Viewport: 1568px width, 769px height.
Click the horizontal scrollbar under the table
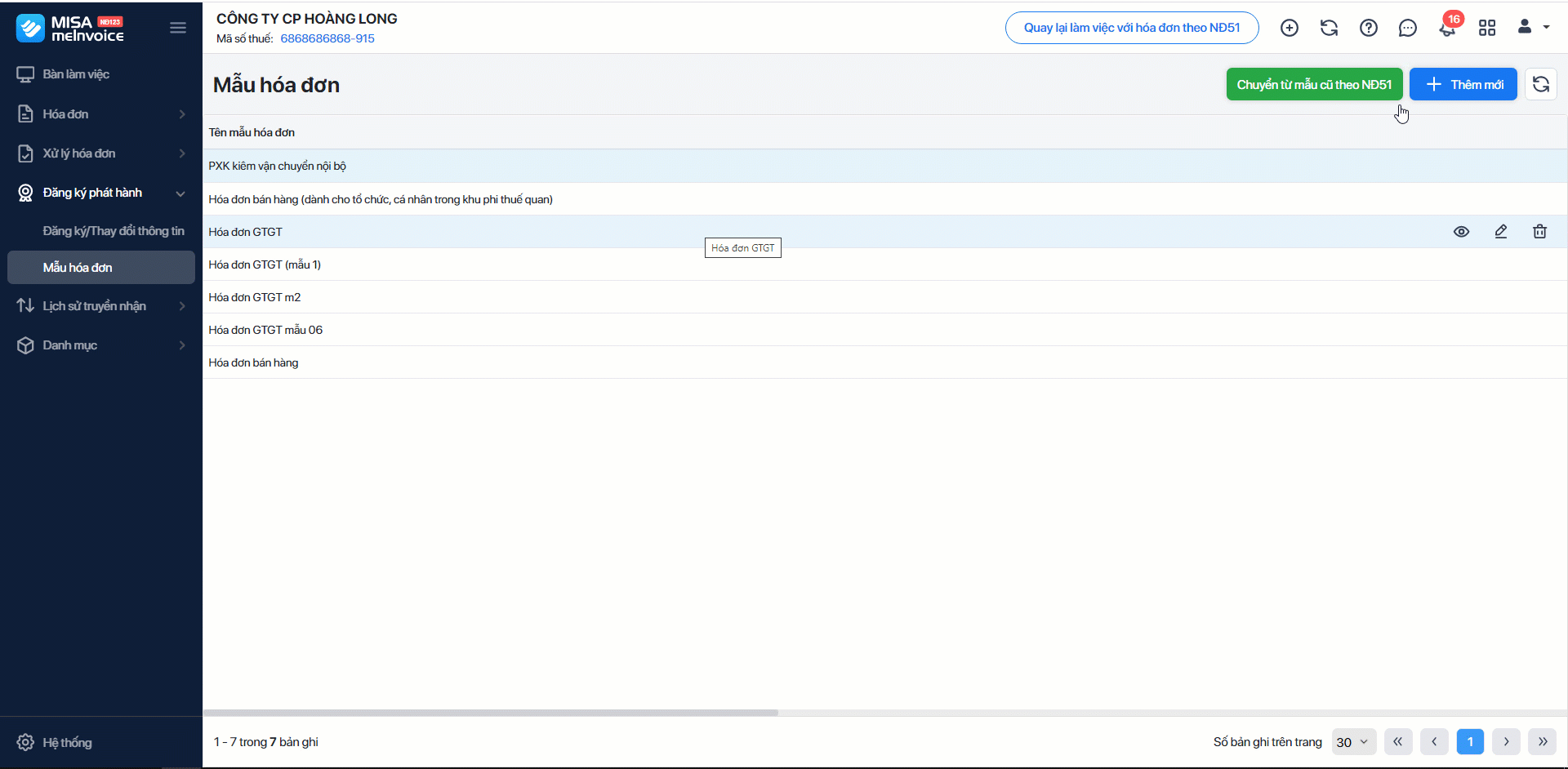[x=490, y=713]
